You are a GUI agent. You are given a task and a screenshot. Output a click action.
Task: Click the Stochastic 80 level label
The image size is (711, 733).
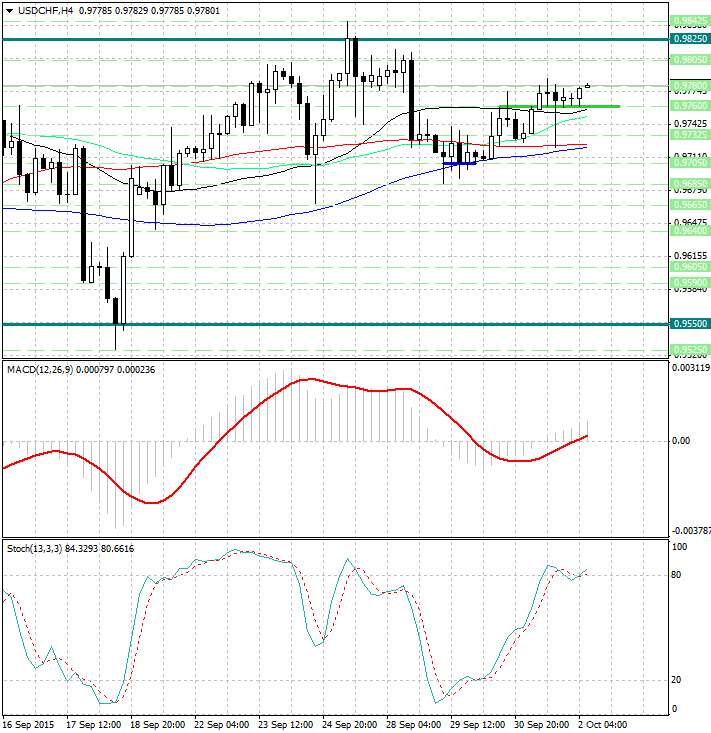676,575
